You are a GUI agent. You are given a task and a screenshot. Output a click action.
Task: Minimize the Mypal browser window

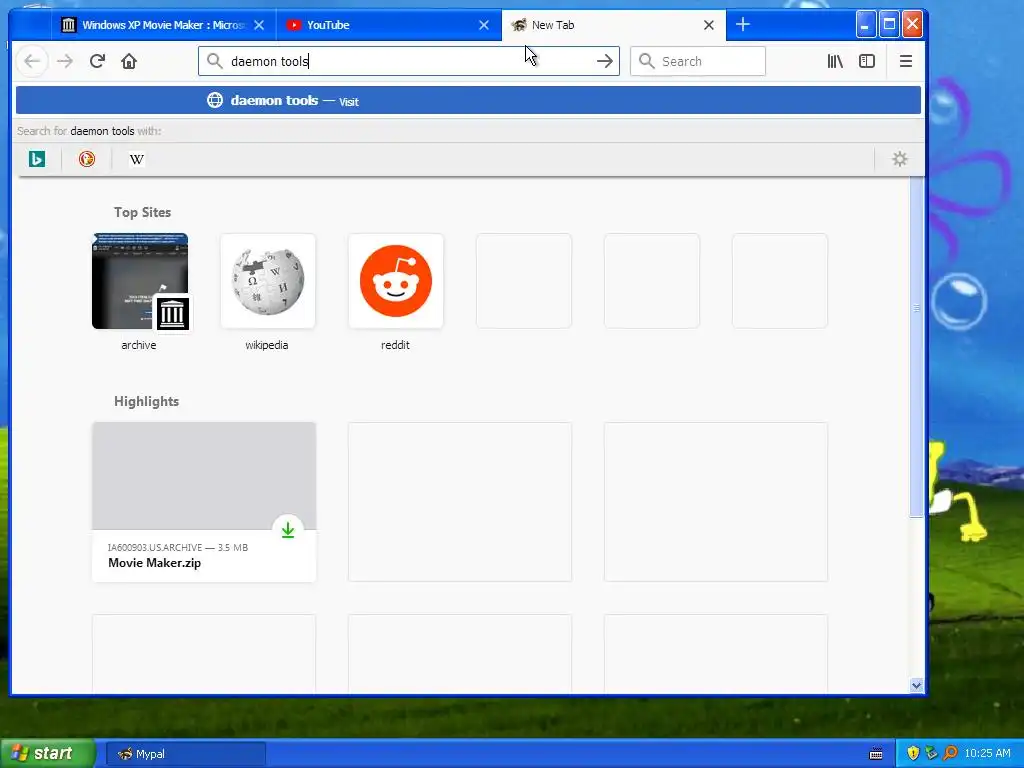tap(865, 25)
